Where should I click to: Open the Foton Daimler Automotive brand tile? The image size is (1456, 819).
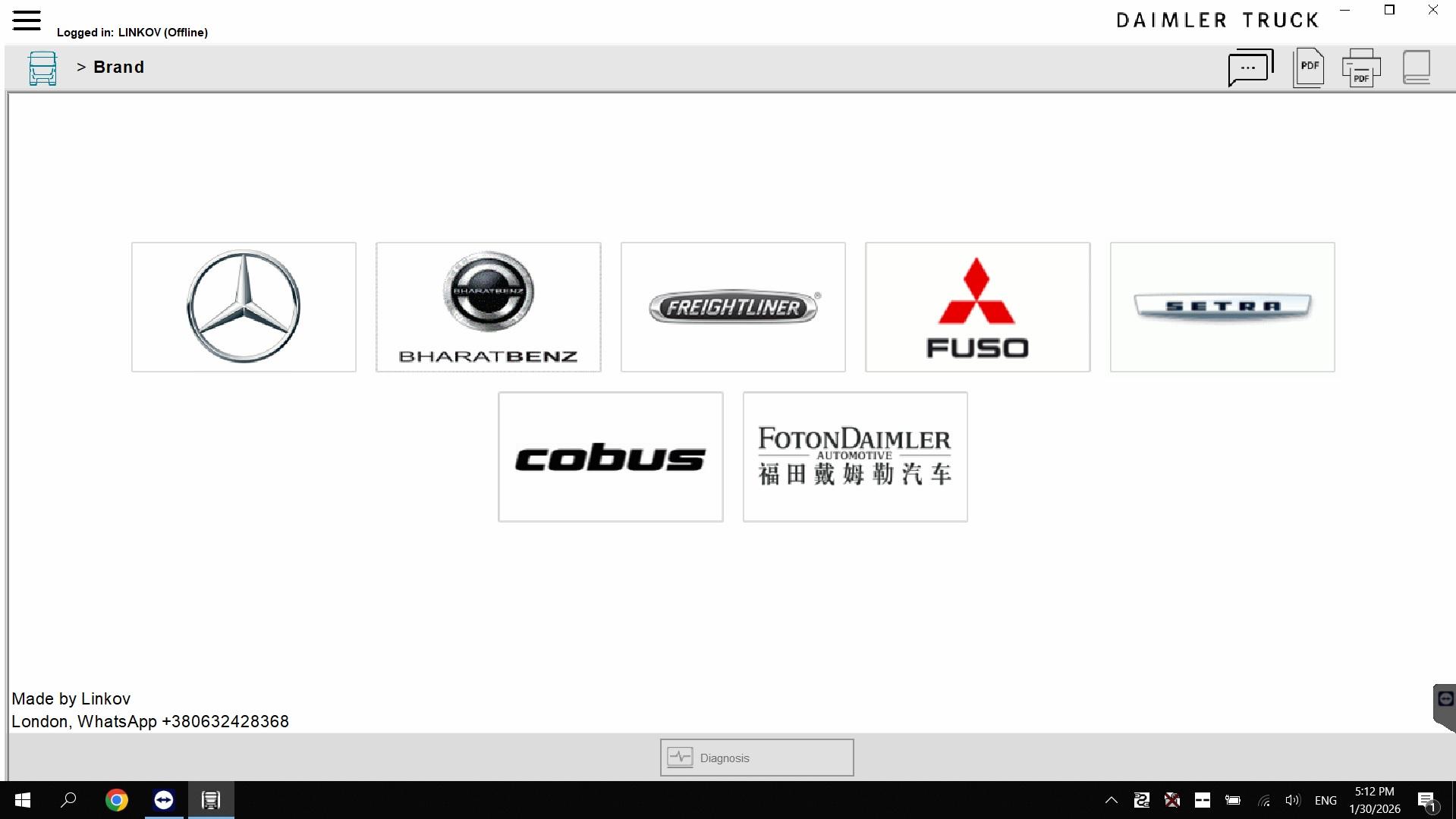coord(855,457)
